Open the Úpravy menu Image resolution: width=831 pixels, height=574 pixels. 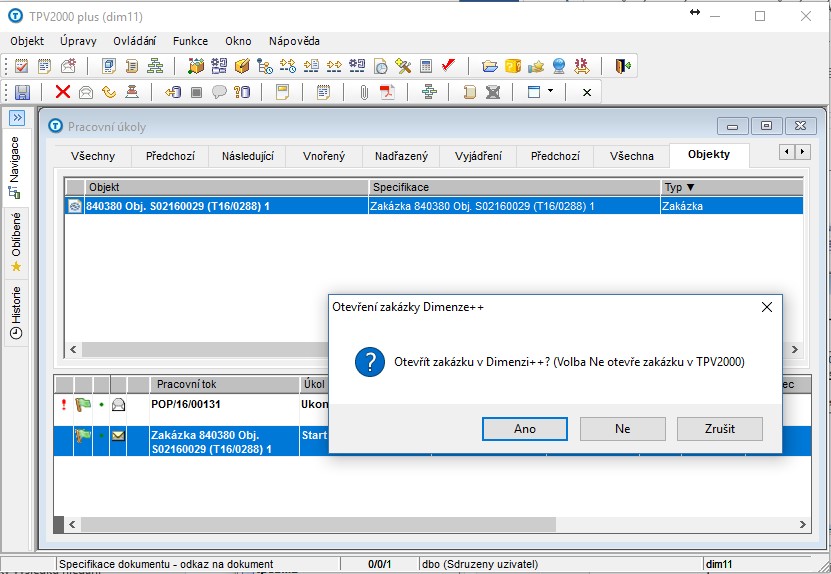(78, 41)
